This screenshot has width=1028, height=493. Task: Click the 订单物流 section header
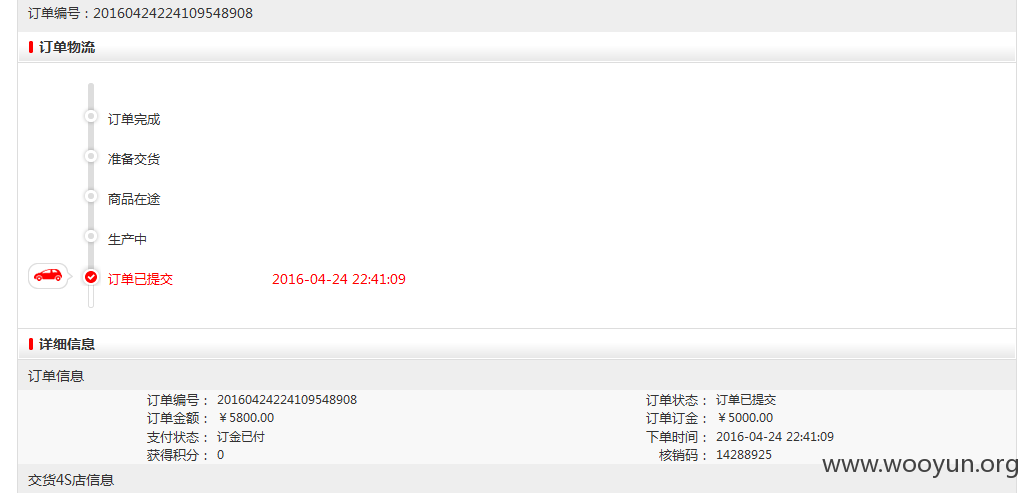click(x=517, y=47)
